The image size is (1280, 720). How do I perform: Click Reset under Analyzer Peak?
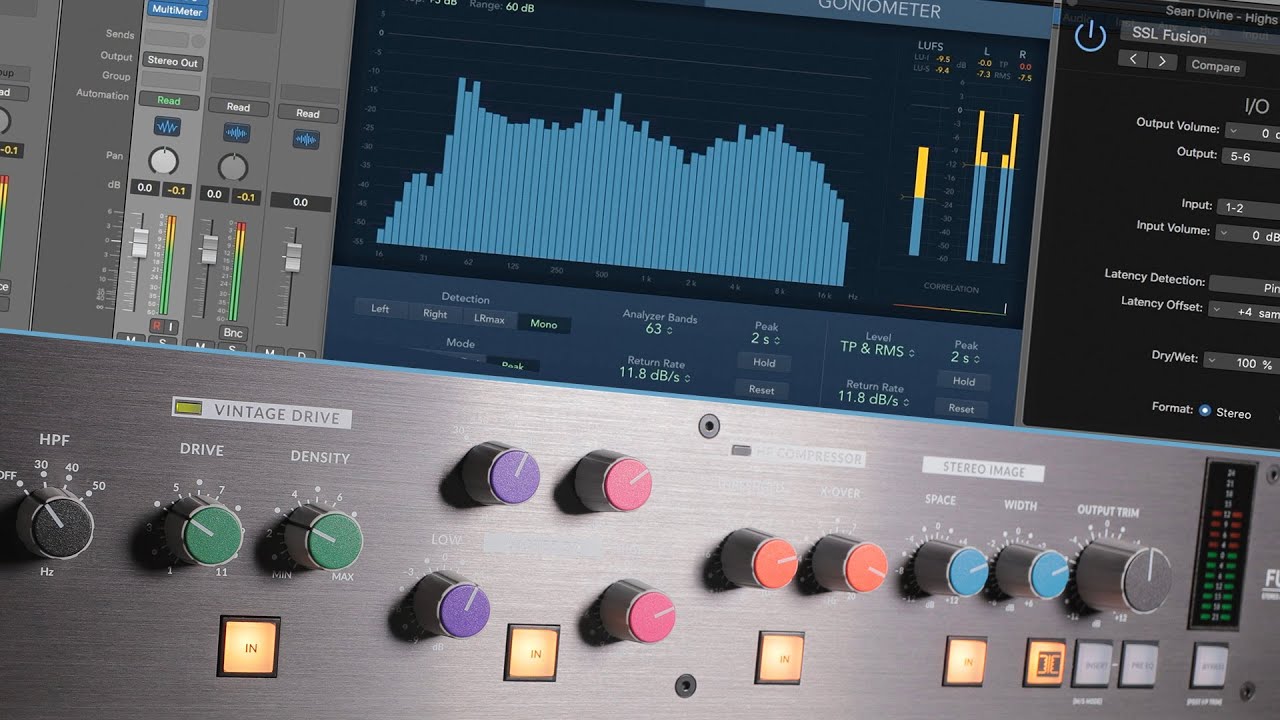point(762,390)
